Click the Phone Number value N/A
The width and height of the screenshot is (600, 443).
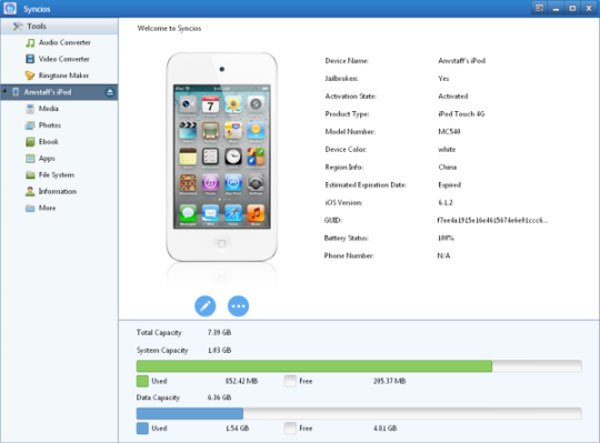click(x=443, y=256)
